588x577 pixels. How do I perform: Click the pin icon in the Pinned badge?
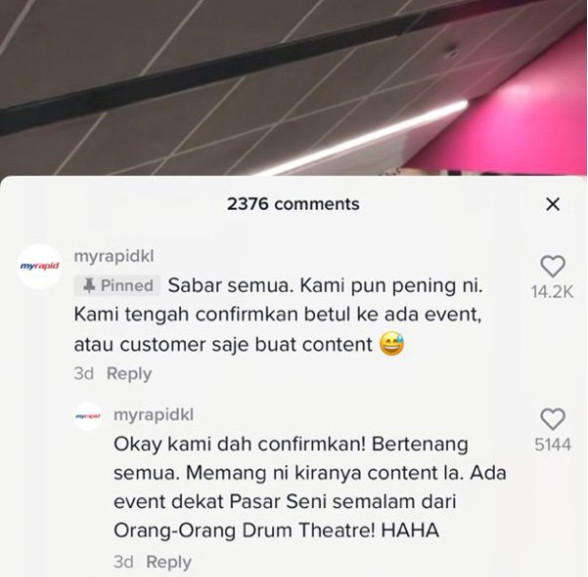pos(88,286)
